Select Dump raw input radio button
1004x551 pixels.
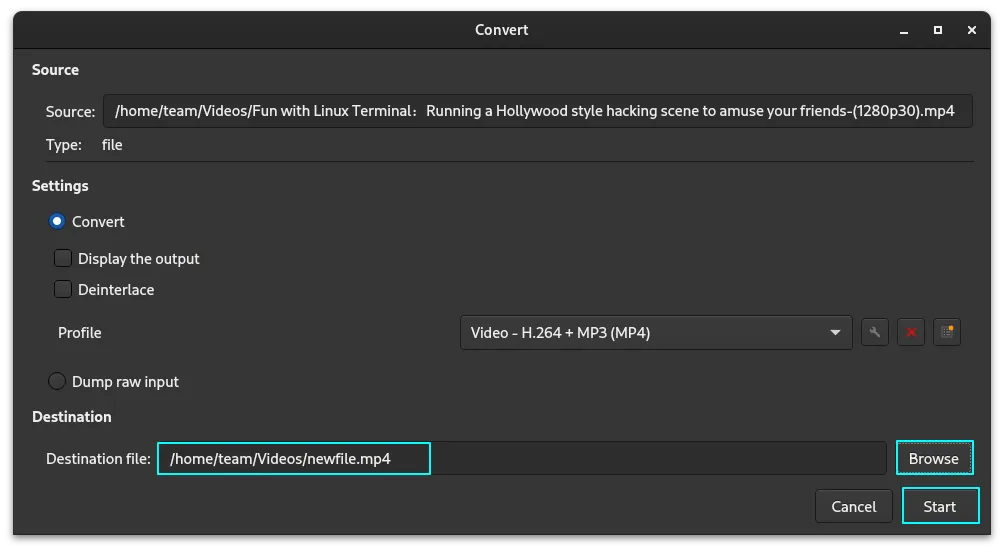(x=57, y=381)
